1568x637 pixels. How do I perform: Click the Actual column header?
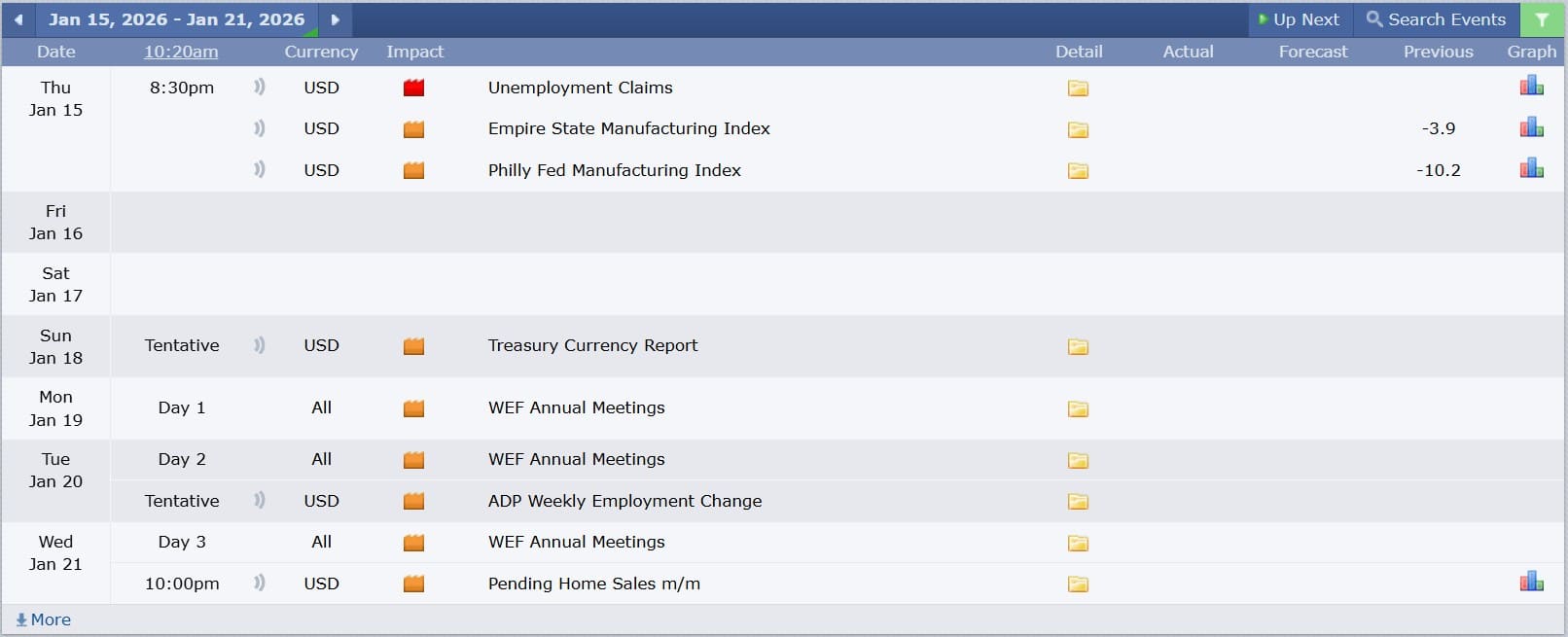click(x=1188, y=52)
